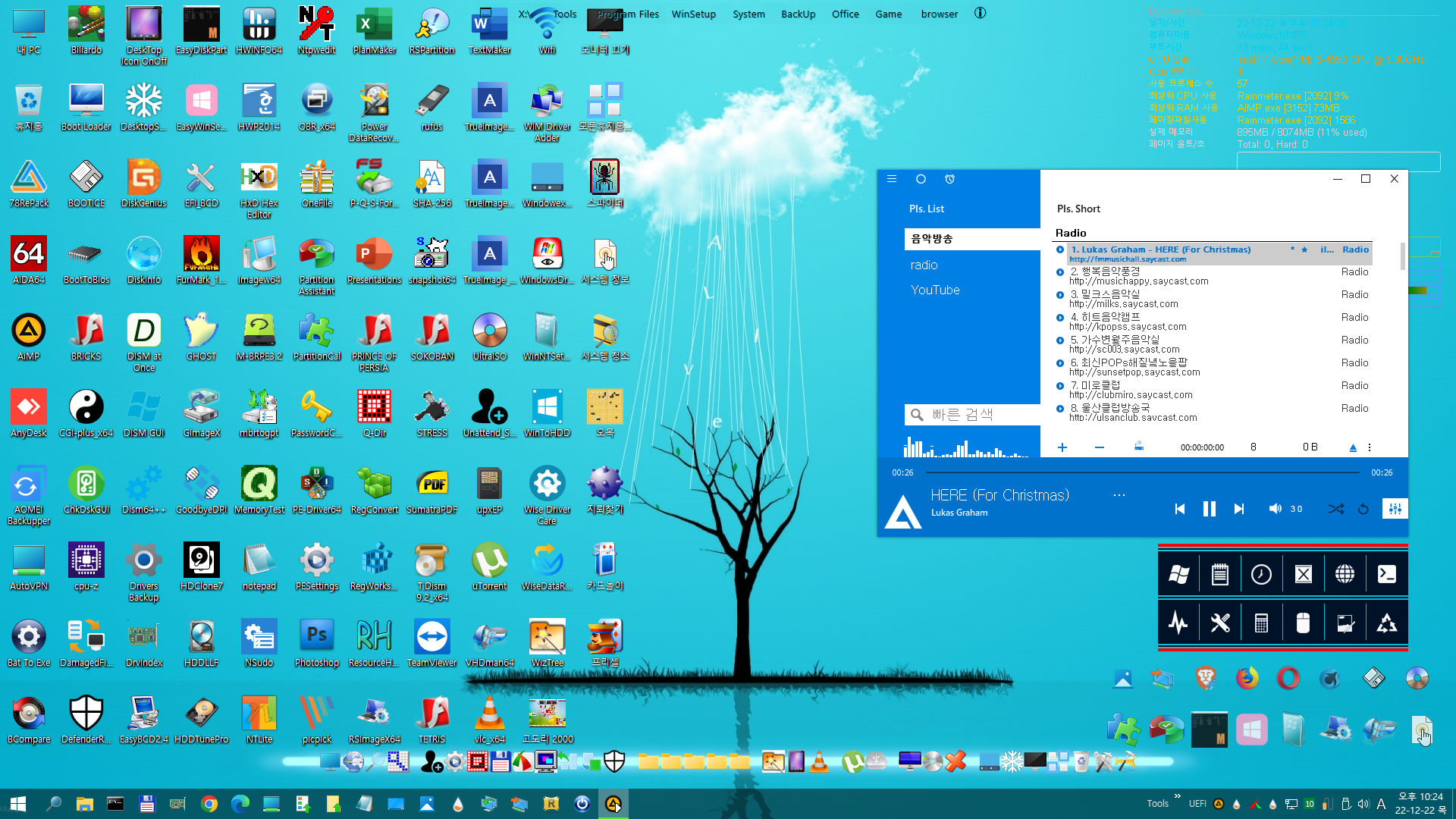Open AIMP hamburger menu
1456x819 pixels.
[x=892, y=179]
